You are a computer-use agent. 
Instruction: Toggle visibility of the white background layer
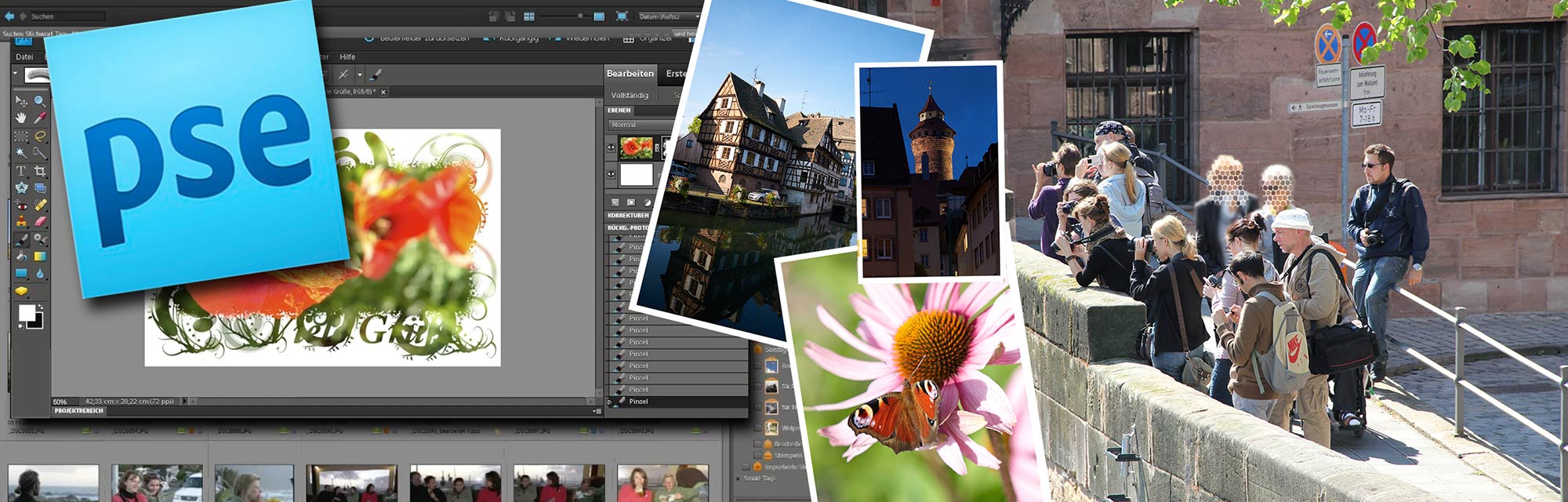pos(612,174)
